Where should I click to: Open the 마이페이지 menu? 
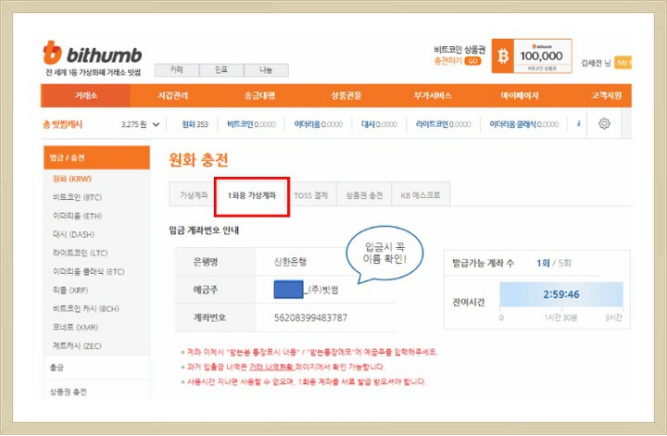(x=519, y=95)
